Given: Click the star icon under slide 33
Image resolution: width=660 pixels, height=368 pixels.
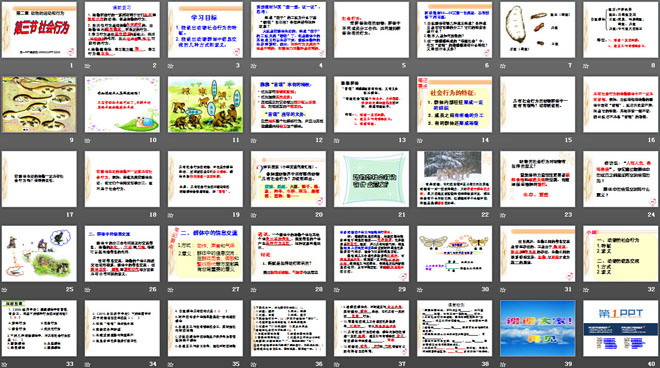Looking at the screenshot, I should coord(4,364).
